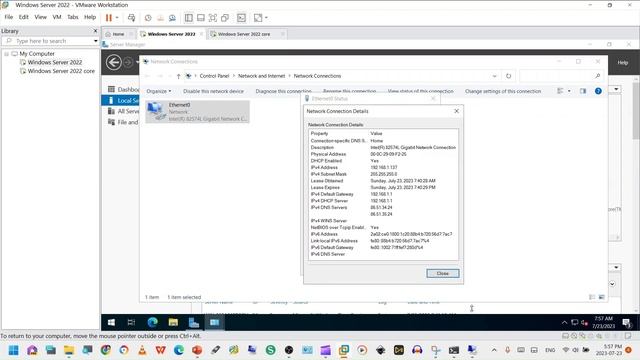This screenshot has height=360, width=640.
Task: Collapse the My Computer tree node
Action: 6,54
